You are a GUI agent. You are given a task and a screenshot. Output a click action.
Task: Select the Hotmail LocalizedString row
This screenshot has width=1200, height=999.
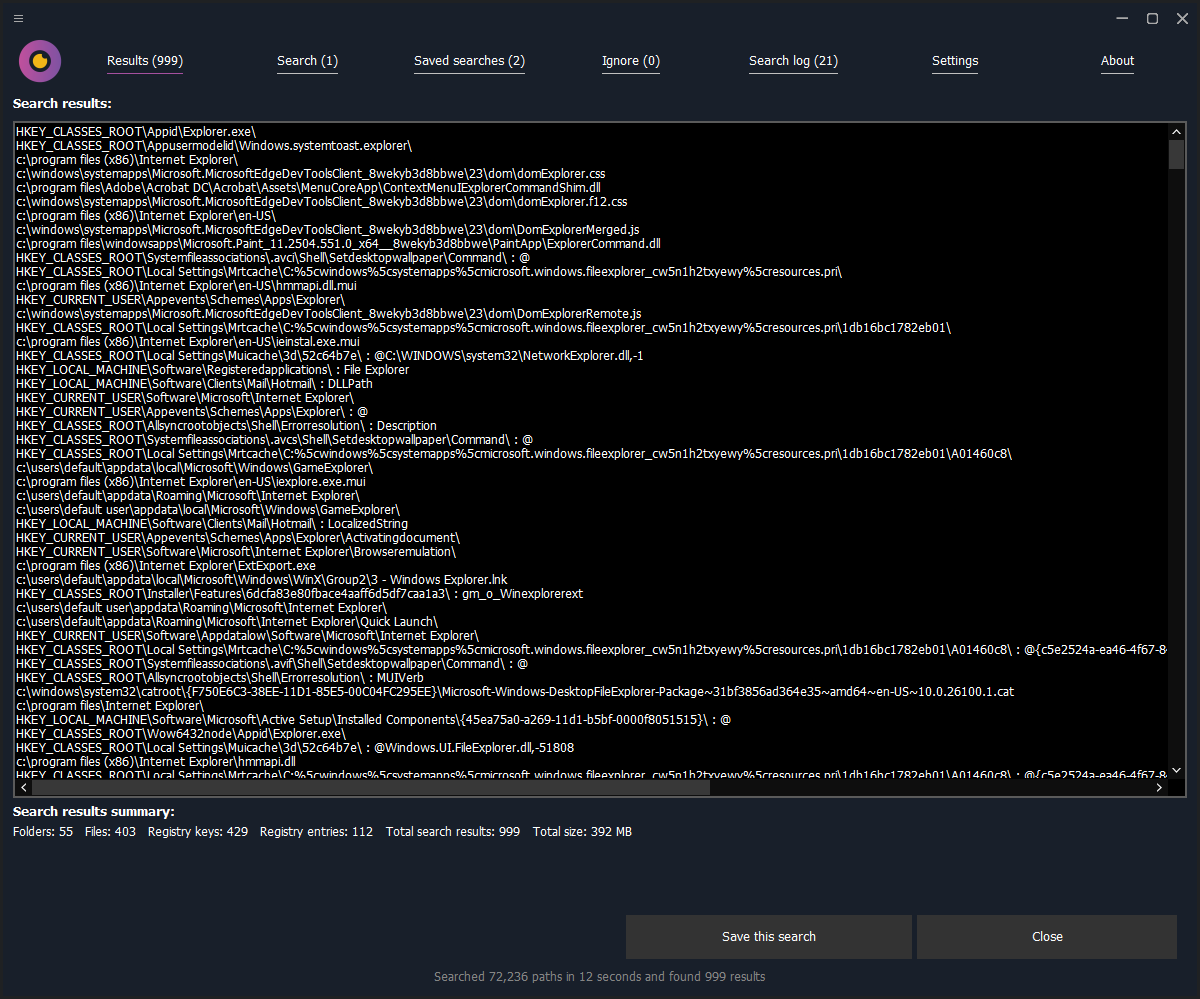tap(591, 524)
